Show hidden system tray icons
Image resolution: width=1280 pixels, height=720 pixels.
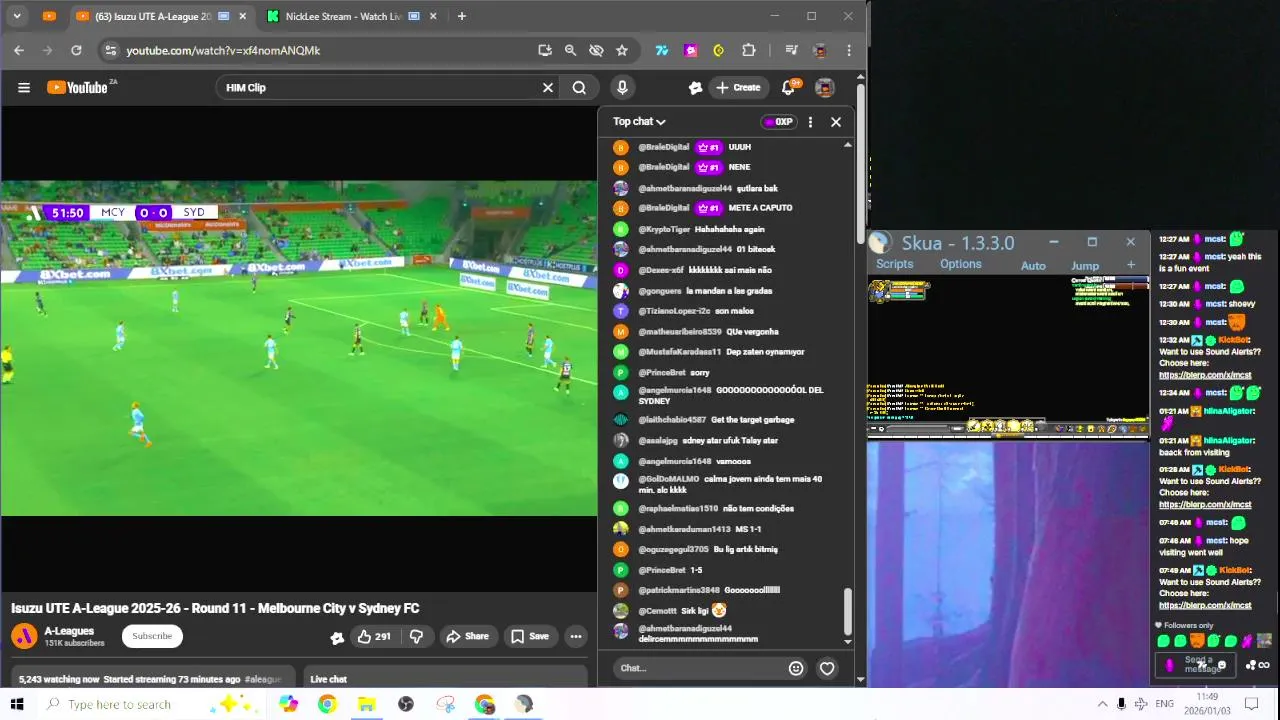tap(1102, 704)
